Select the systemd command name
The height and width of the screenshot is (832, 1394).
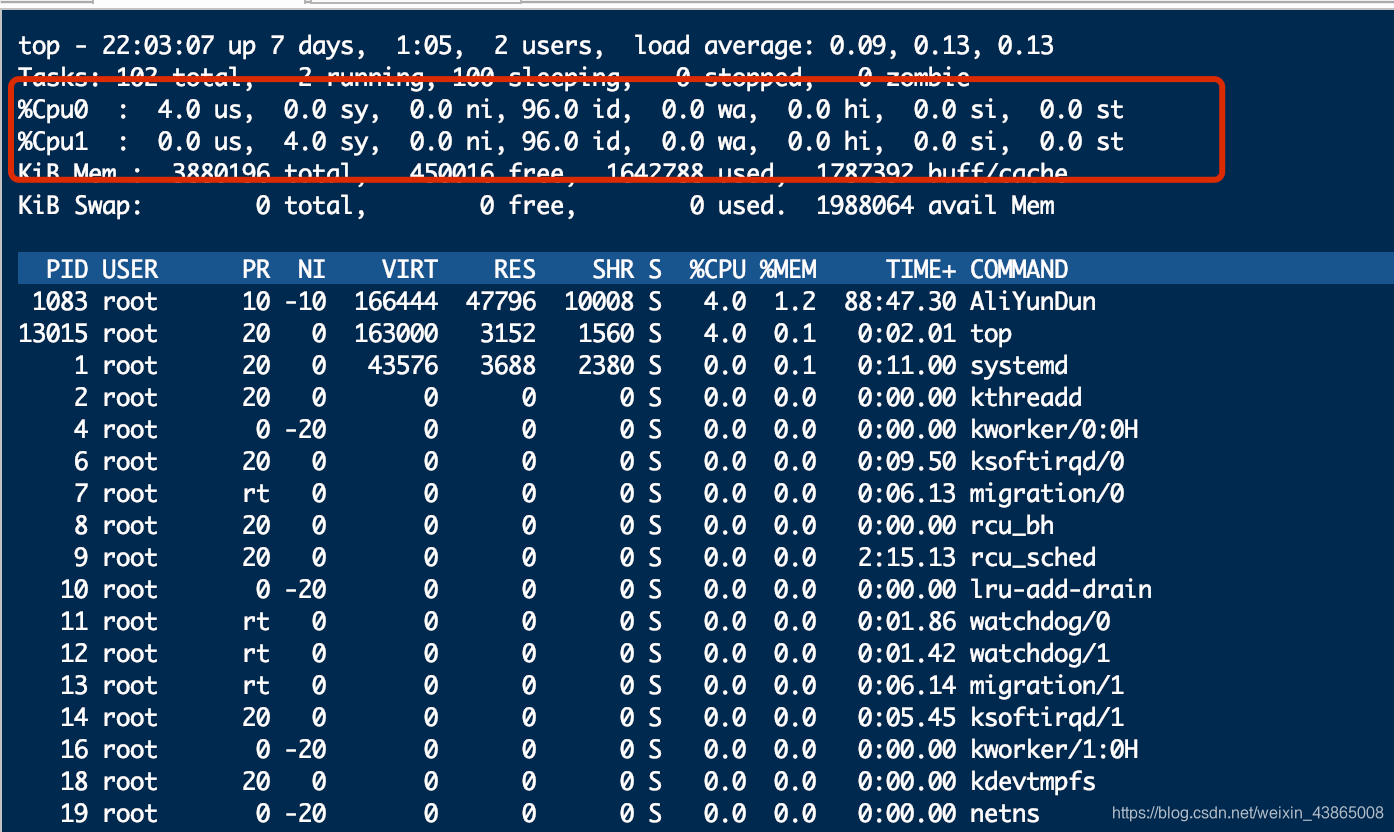coord(1019,365)
